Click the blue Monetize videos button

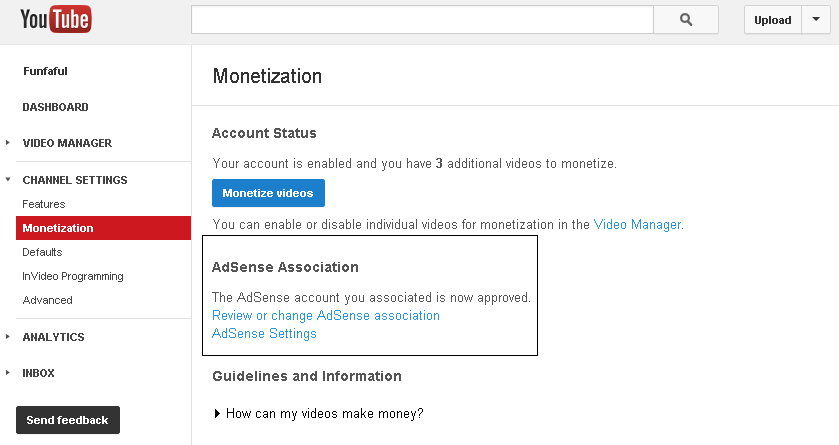268,193
